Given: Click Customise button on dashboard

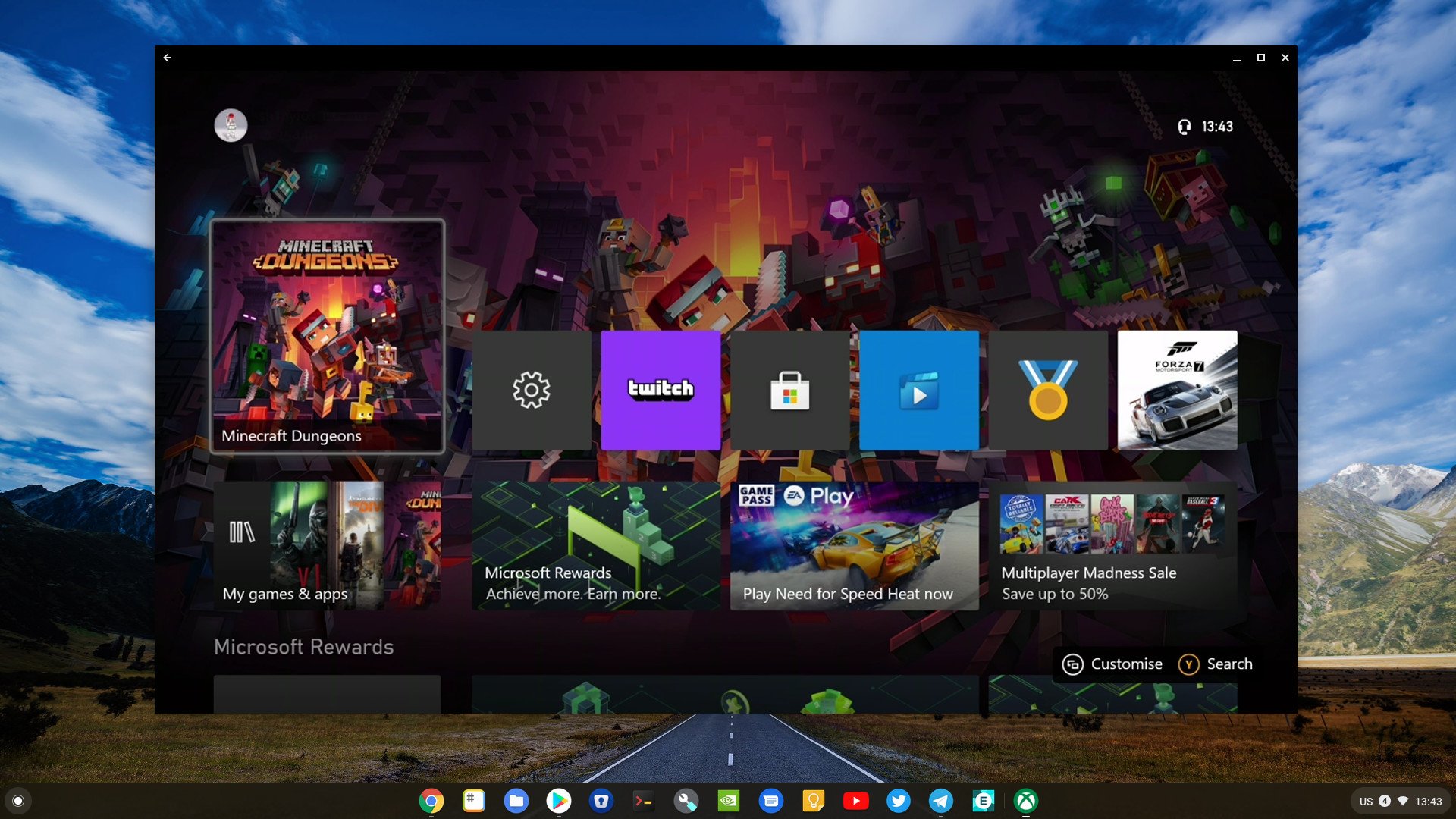Looking at the screenshot, I should point(1112,663).
